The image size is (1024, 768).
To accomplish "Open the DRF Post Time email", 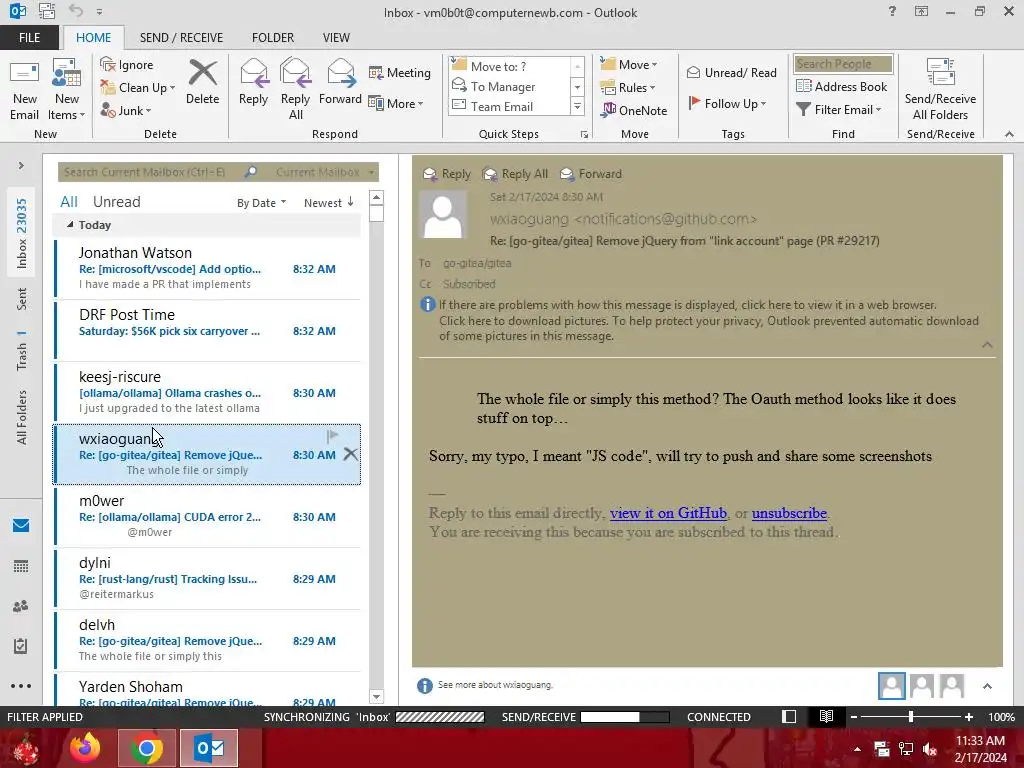I will click(207, 330).
